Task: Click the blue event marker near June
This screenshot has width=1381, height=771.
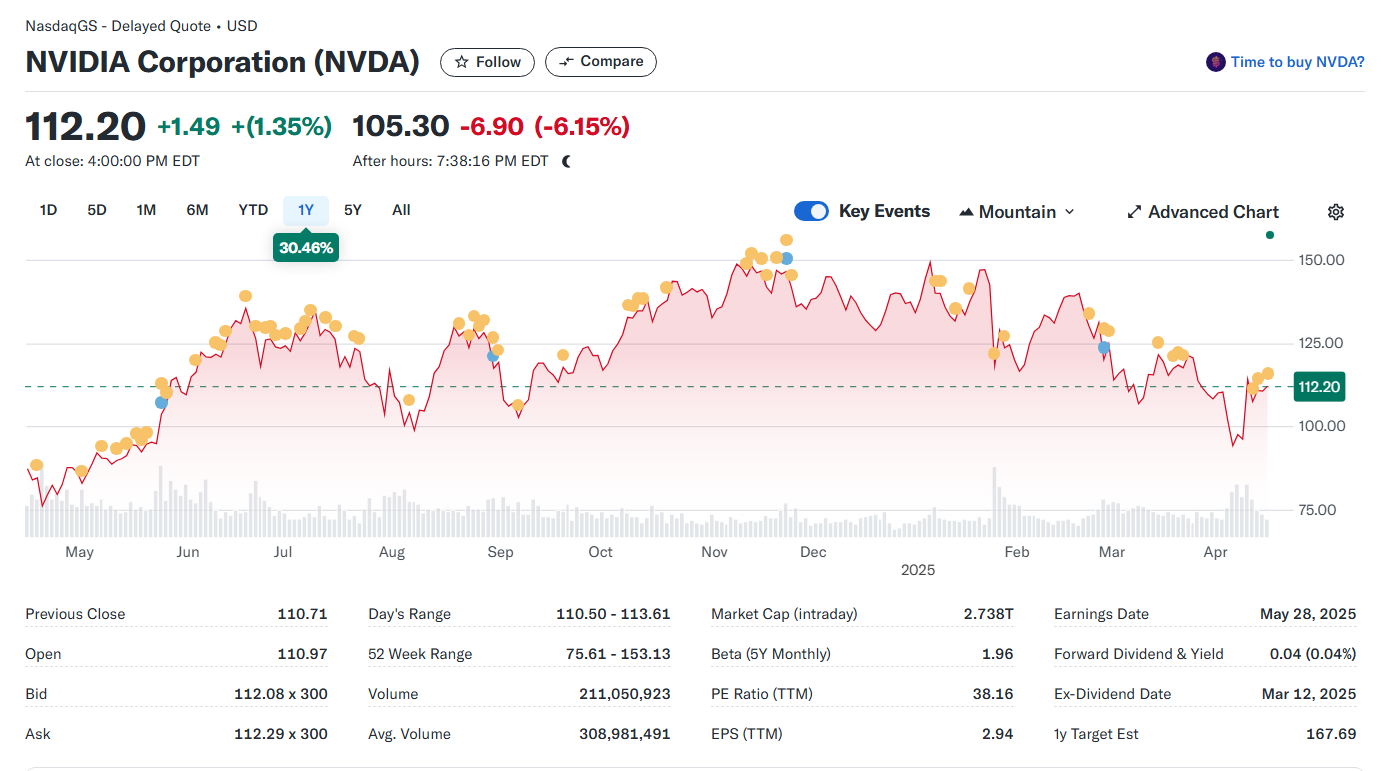Action: click(162, 402)
